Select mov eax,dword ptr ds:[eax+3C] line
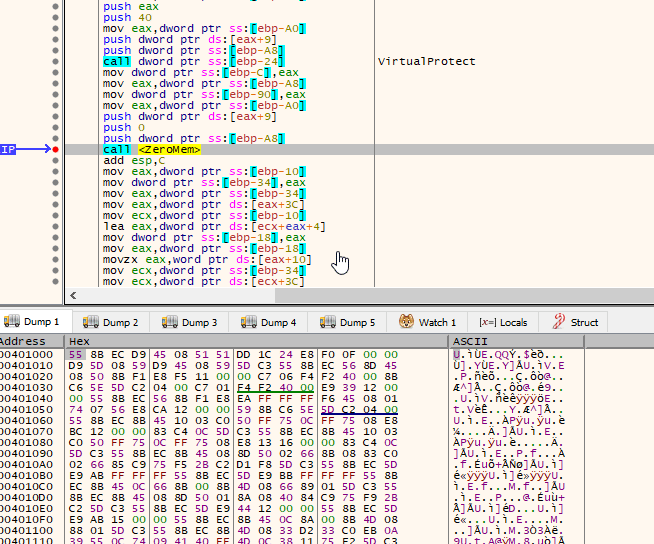 pos(204,204)
